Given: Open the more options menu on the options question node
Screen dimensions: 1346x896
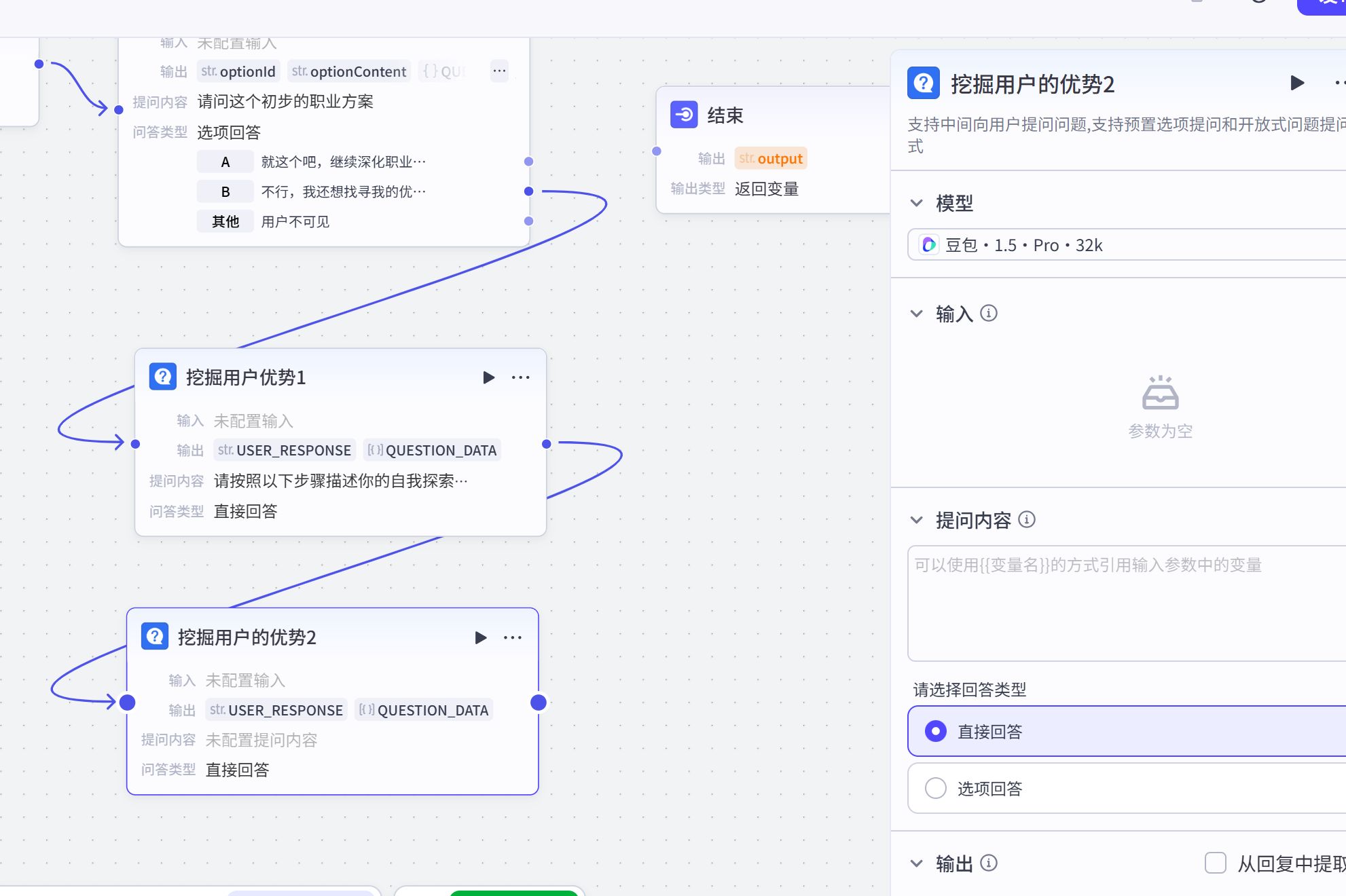Looking at the screenshot, I should (x=499, y=71).
